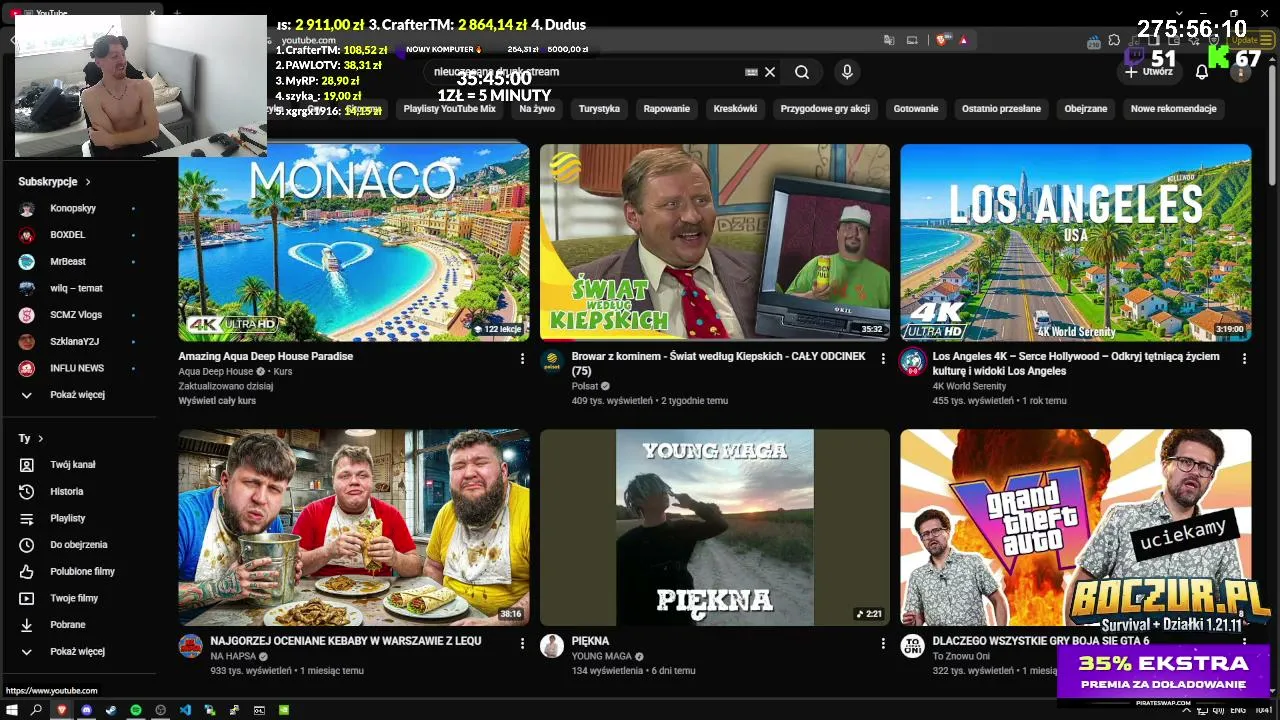Open the Polsat channel avatar
Screen dimensions: 1280x720
(552, 361)
